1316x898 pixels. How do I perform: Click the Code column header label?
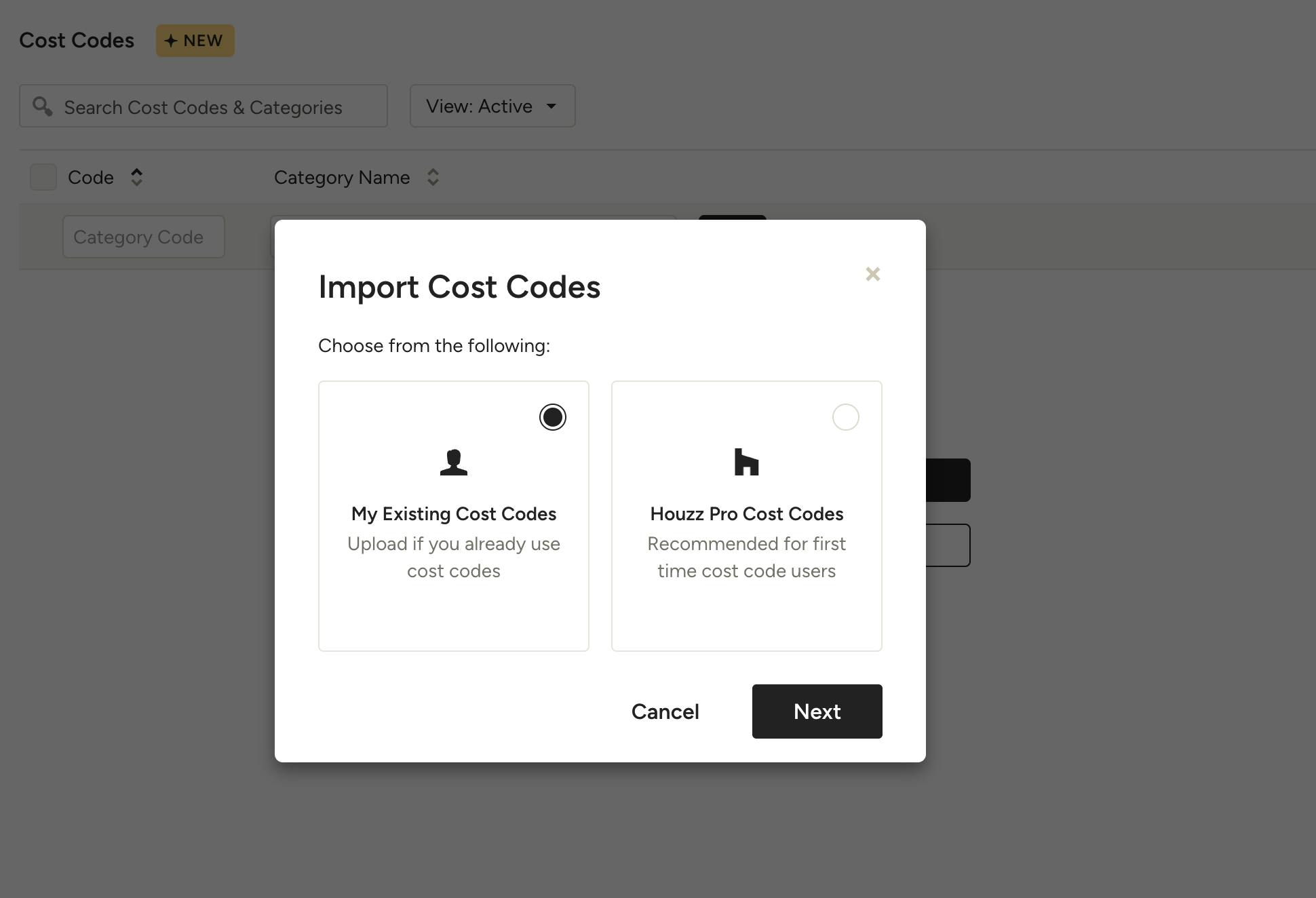pos(91,178)
